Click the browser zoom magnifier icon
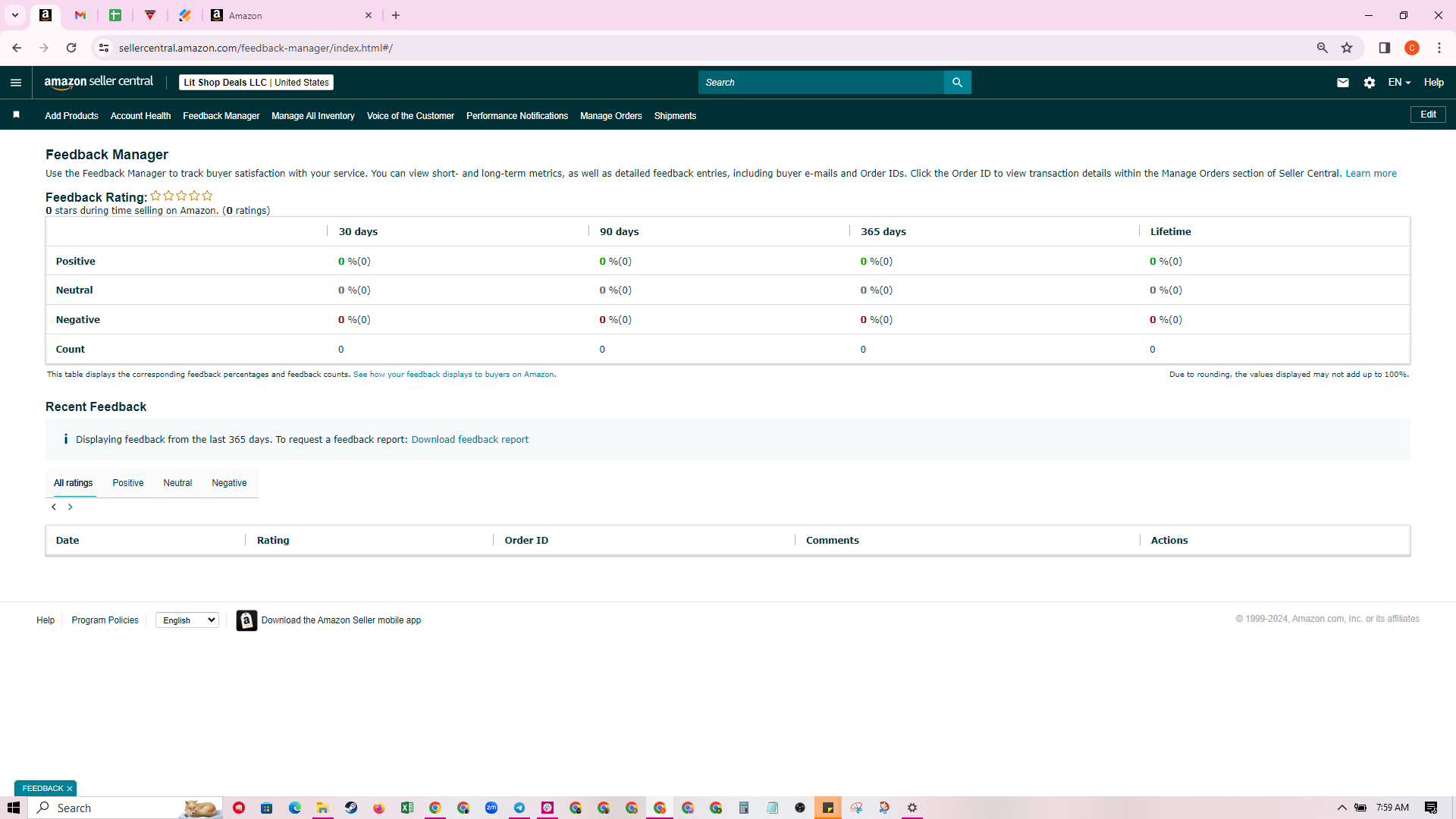The height and width of the screenshot is (819, 1456). click(1323, 48)
